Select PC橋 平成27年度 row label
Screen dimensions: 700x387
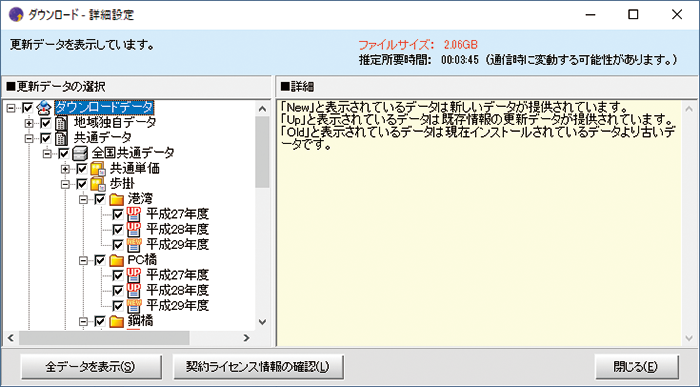[177, 275]
